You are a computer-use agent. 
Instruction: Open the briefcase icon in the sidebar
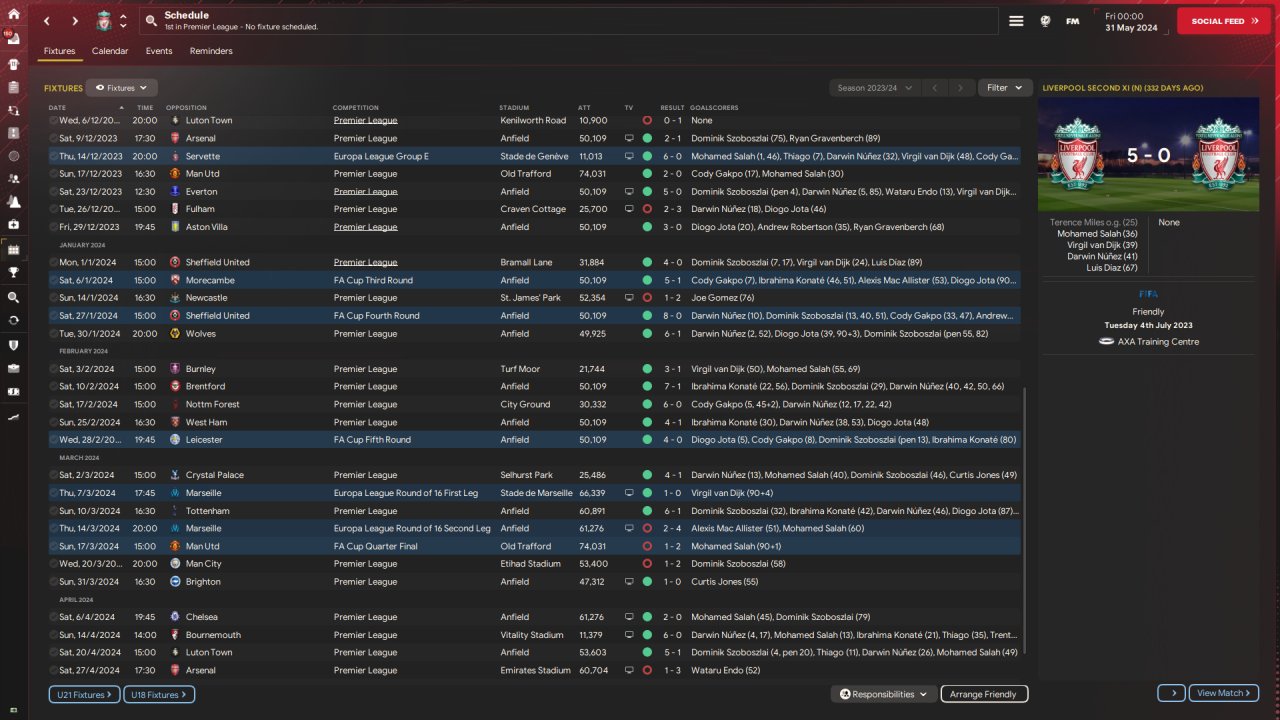pos(14,368)
